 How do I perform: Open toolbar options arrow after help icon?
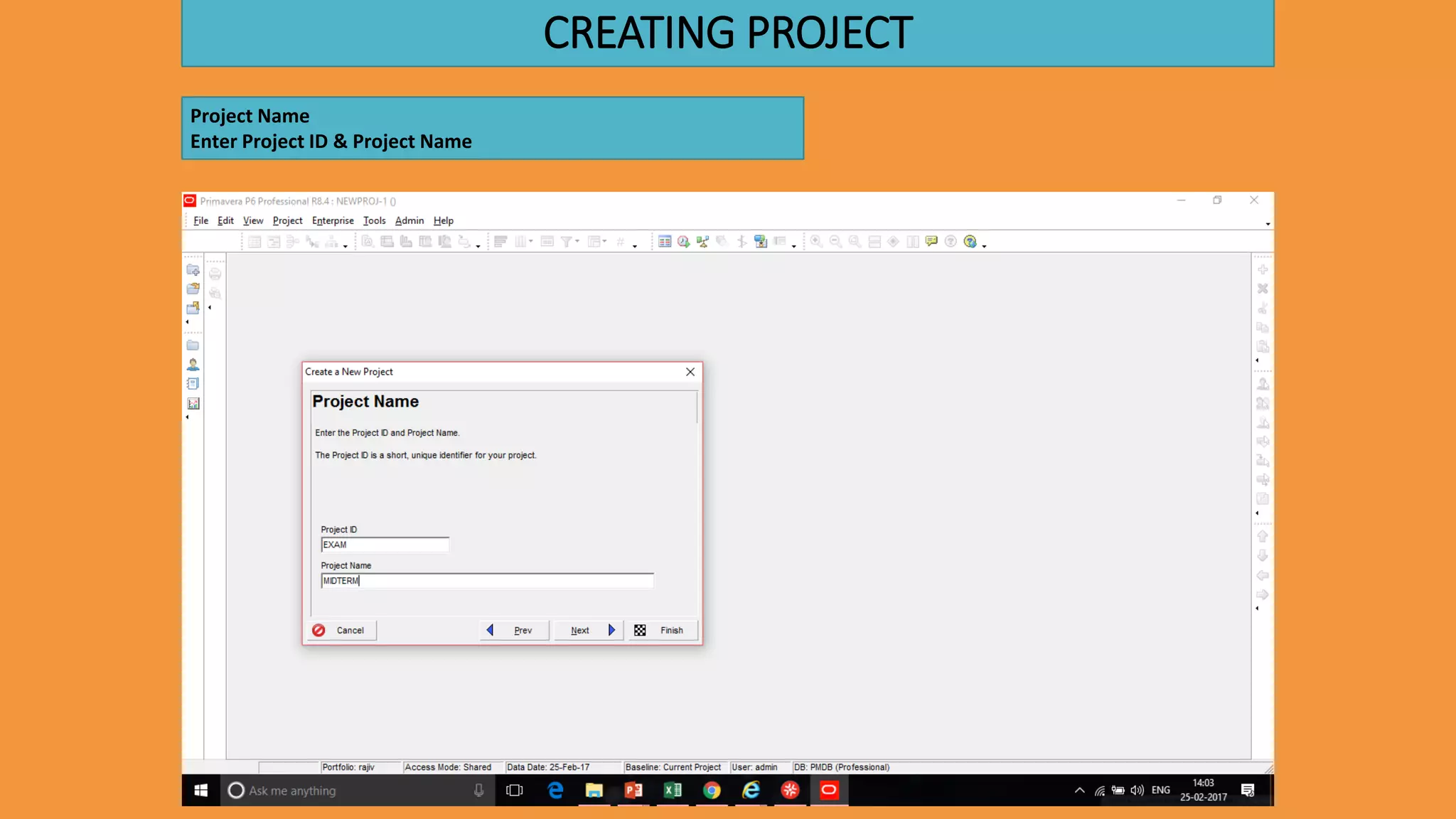coord(985,246)
